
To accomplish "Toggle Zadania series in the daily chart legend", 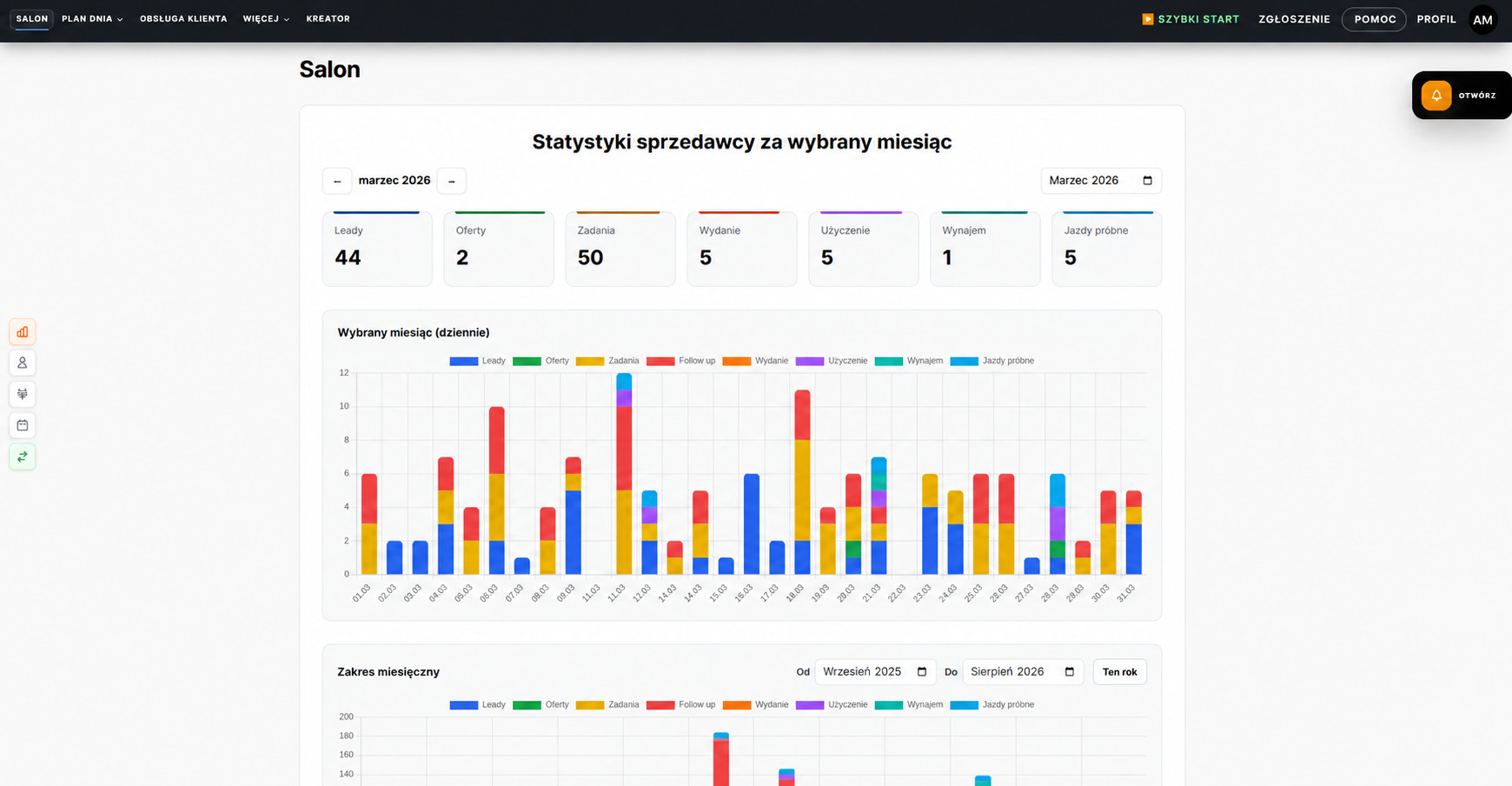I will tap(607, 361).
